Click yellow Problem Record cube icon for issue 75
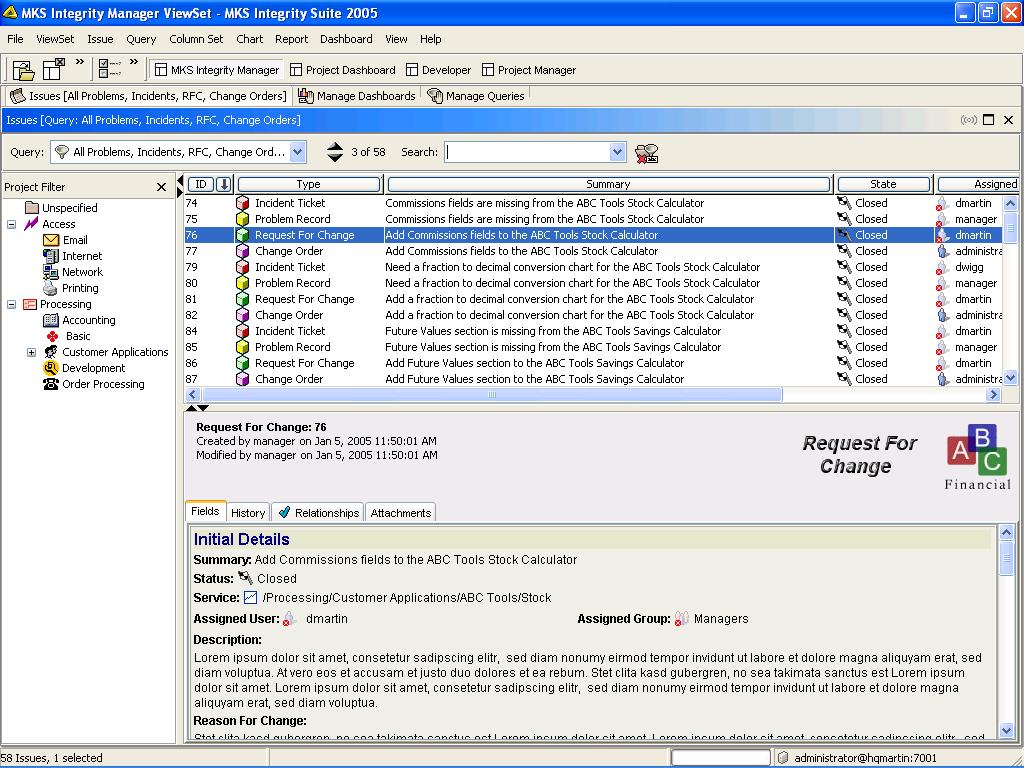 click(242, 219)
